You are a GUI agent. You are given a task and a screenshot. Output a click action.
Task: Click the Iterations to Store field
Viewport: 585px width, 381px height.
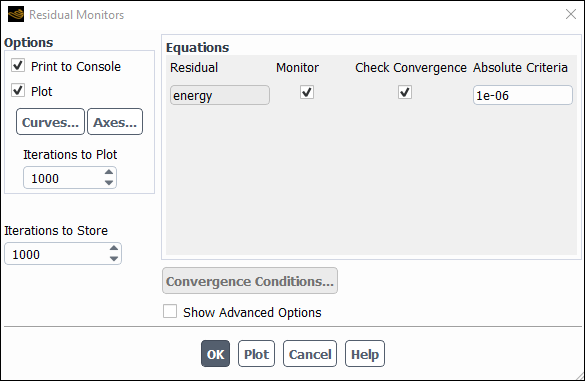pos(57,254)
